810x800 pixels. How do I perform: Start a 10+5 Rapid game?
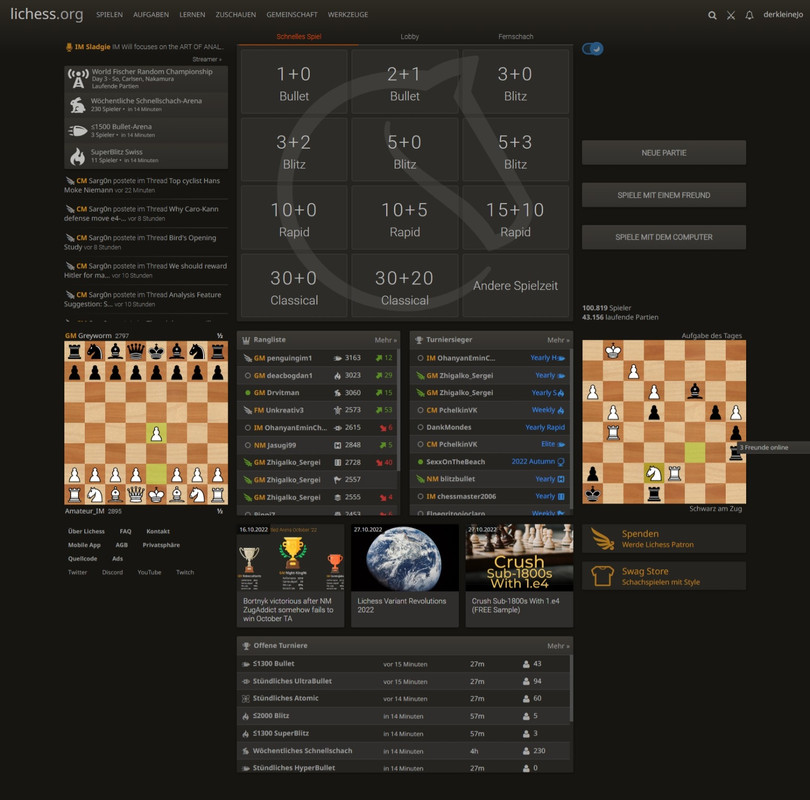404,218
